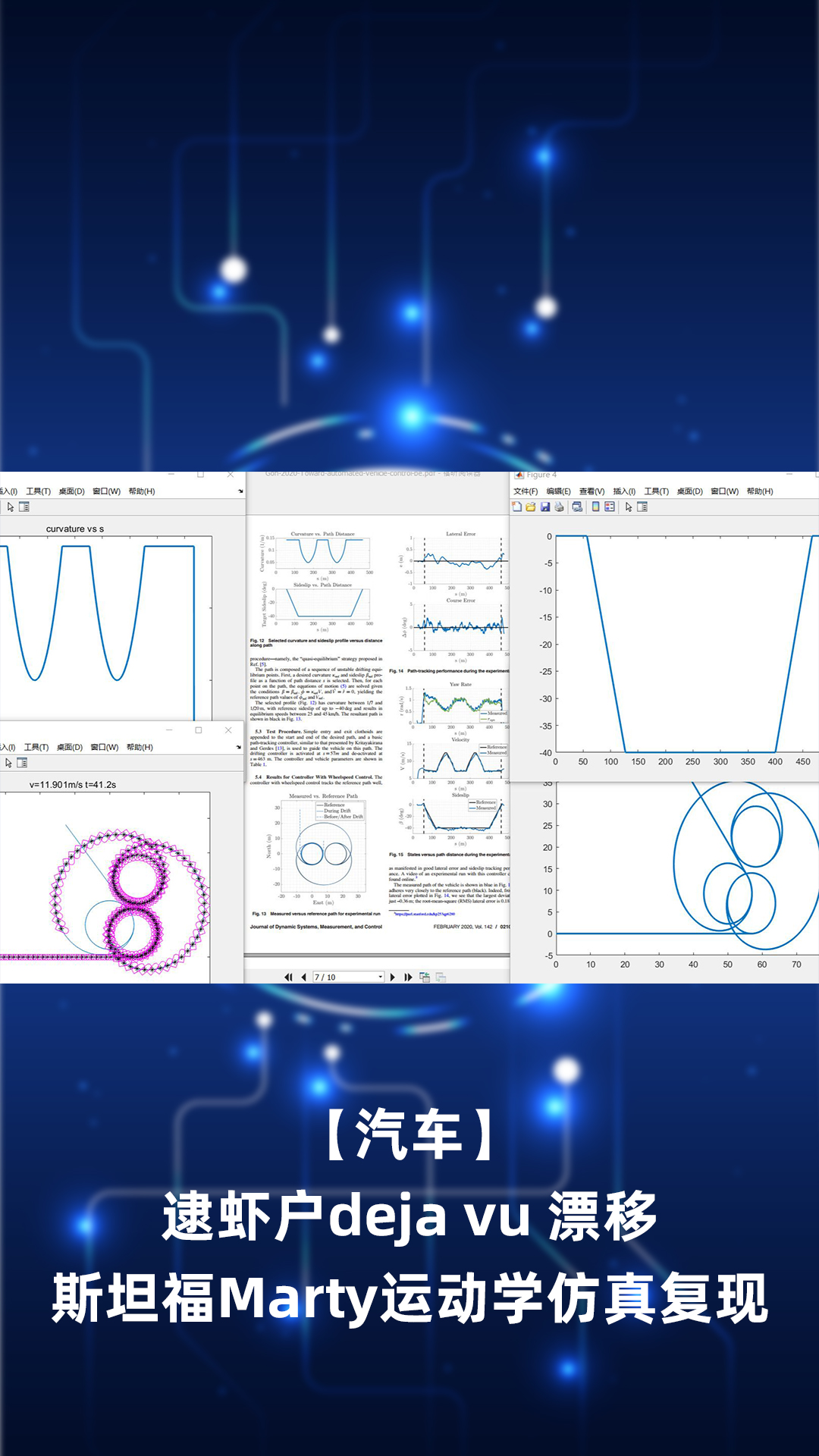Open 编辑(E) menu in Figure 4
Screen dimensions: 819x1456
pos(559,491)
